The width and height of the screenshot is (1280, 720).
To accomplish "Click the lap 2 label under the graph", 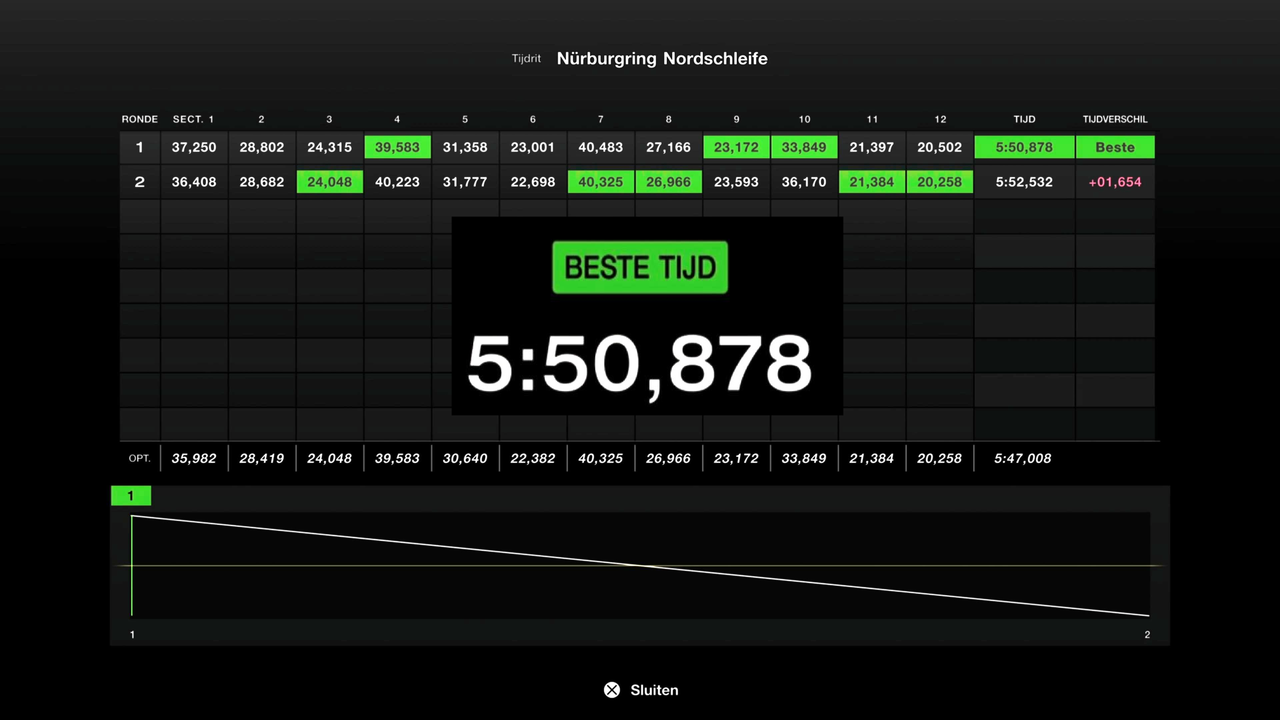I will pyautogui.click(x=1147, y=635).
